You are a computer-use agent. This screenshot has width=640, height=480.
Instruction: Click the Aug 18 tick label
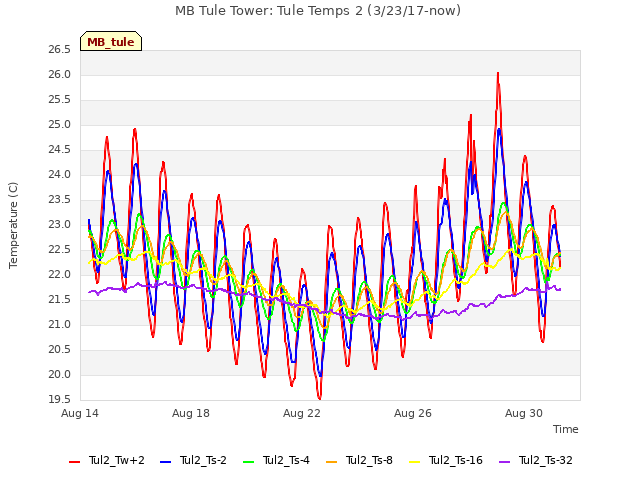click(x=191, y=413)
